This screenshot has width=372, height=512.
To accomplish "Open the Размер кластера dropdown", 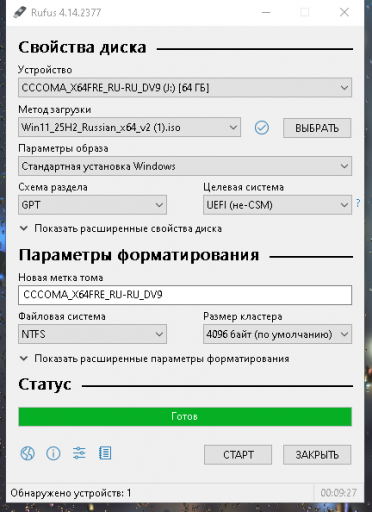I will coord(277,334).
